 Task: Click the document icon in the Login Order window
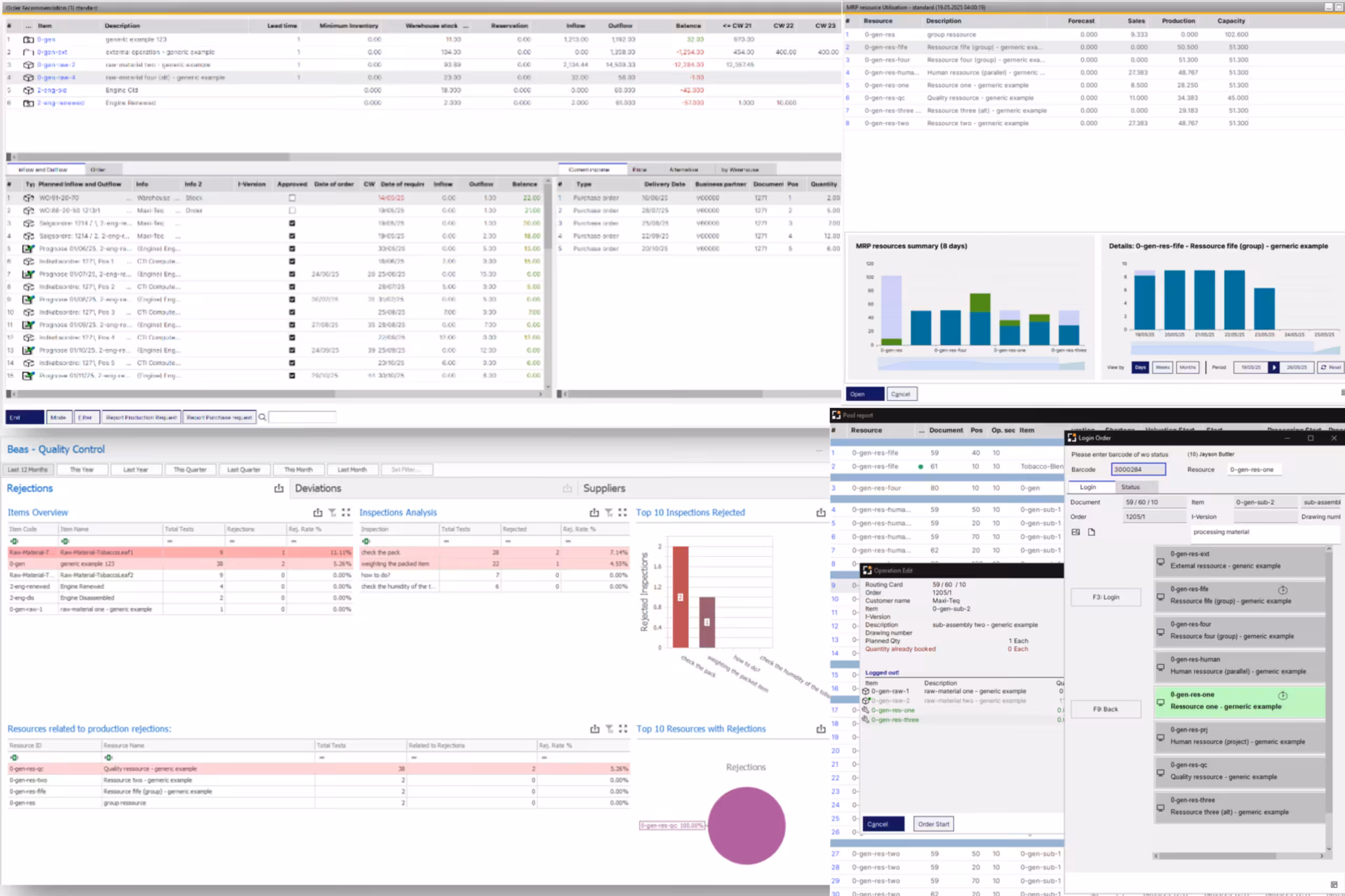click(1091, 532)
